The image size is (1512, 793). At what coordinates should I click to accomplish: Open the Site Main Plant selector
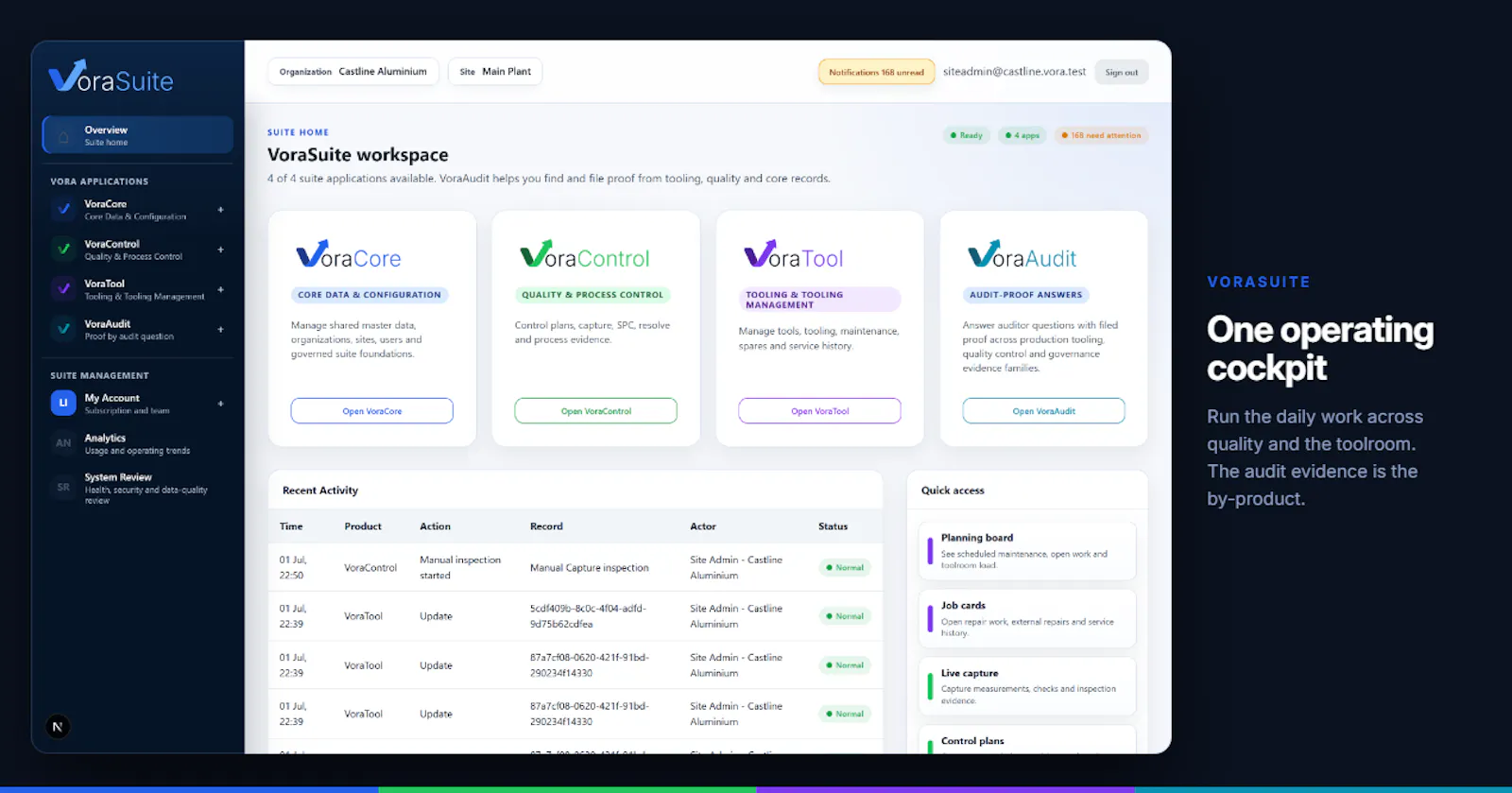[495, 72]
